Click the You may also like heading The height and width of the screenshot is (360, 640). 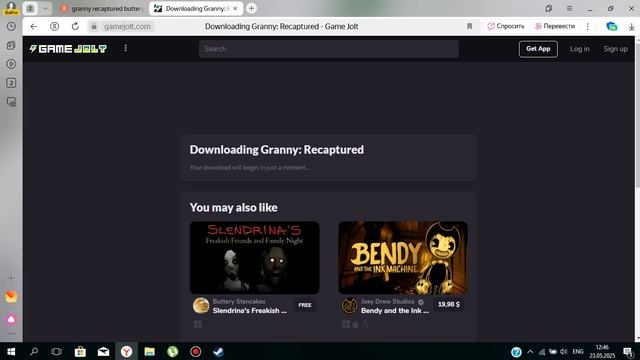coord(233,207)
